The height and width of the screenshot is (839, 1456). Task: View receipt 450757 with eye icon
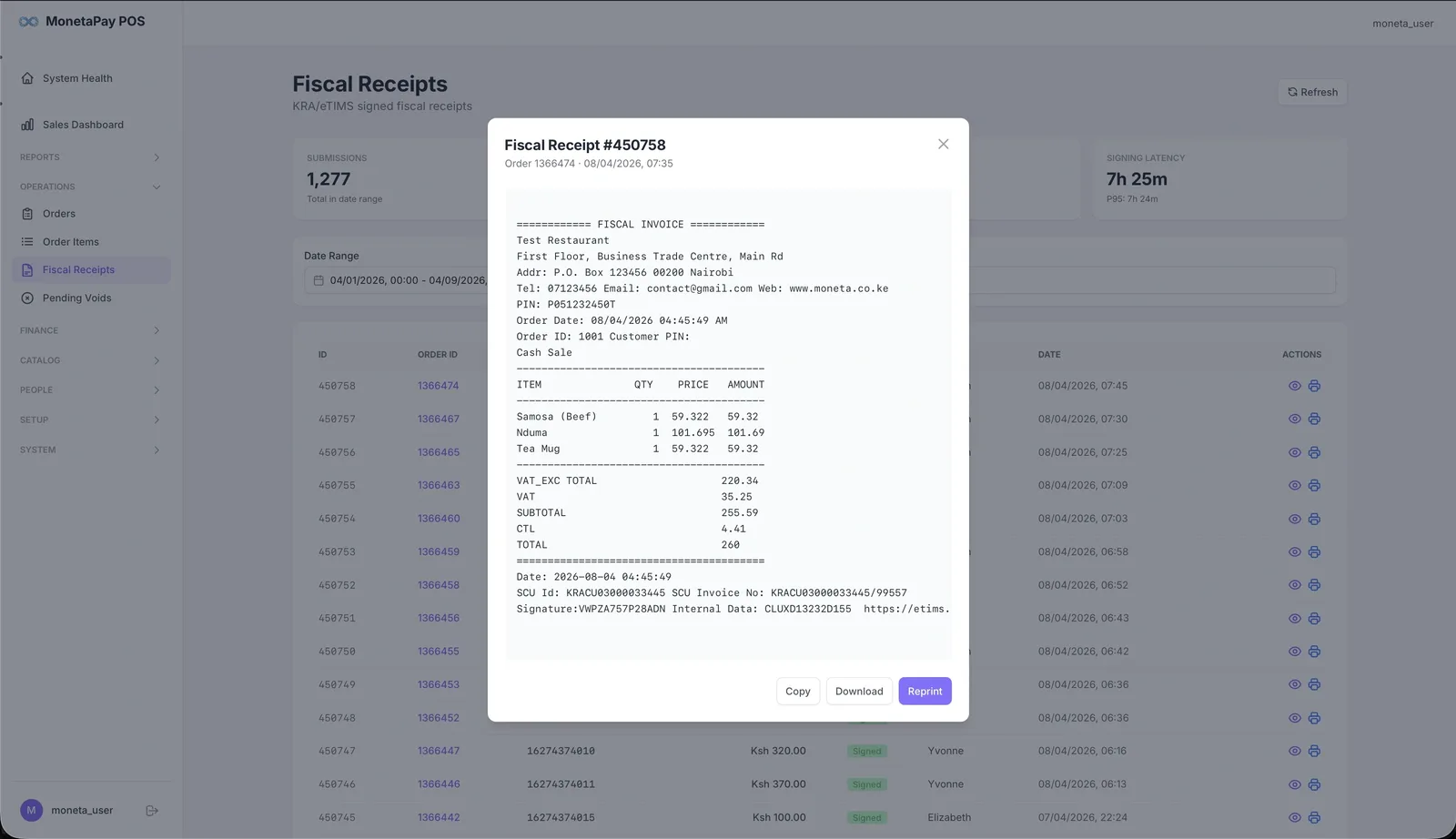click(x=1295, y=419)
